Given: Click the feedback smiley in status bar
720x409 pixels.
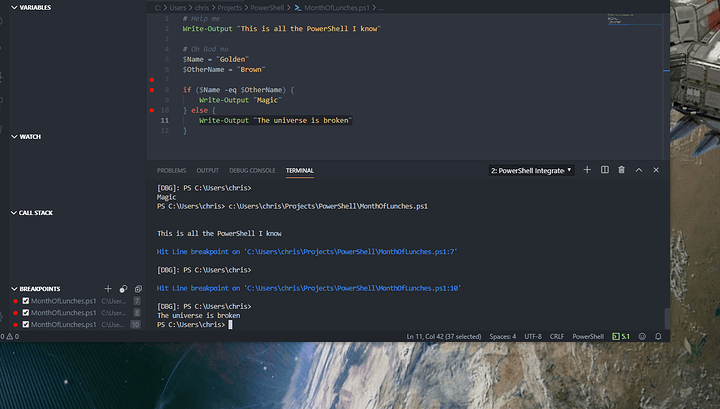Looking at the screenshot, I should (x=642, y=336).
